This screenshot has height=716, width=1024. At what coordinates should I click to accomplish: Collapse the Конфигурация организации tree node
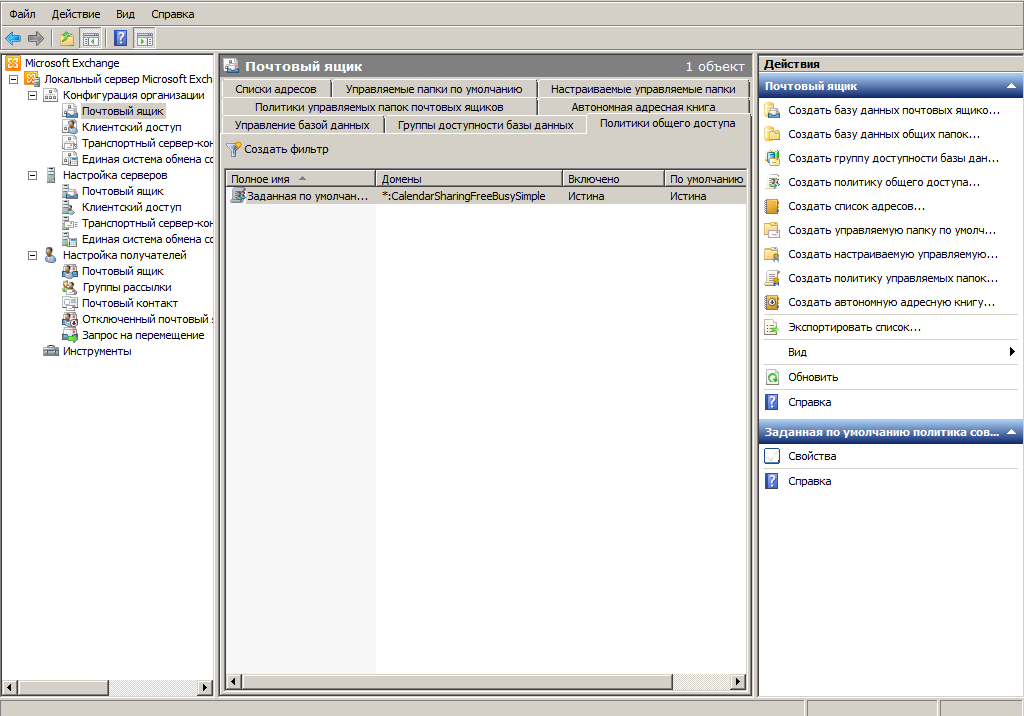point(32,95)
